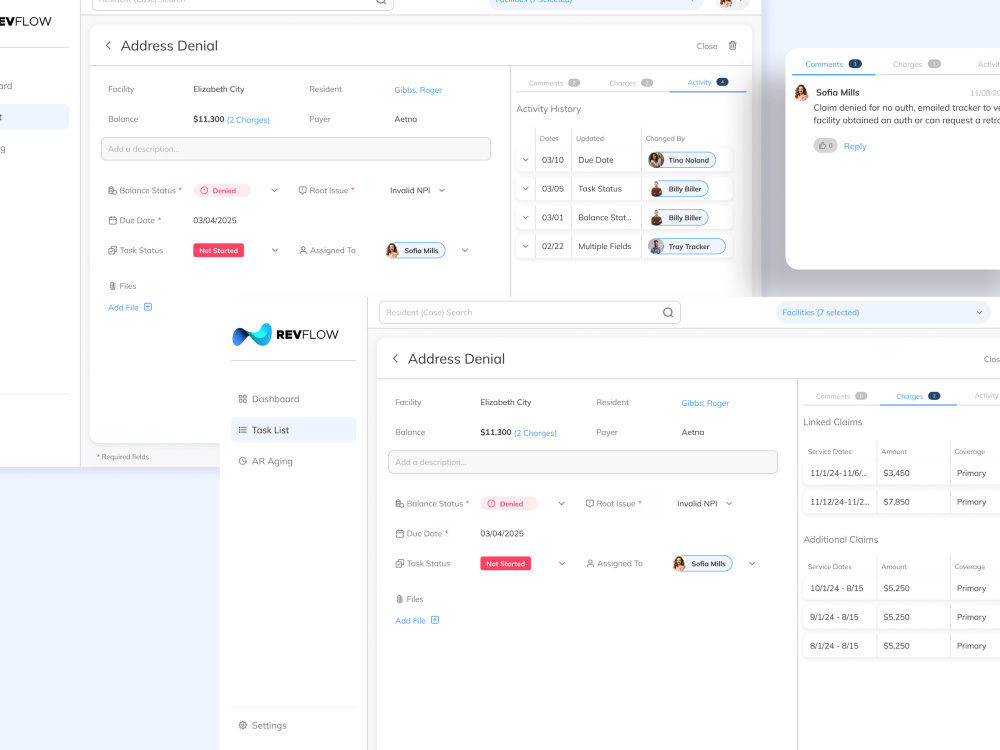Click trash icon next to Close in top panel
Image resolution: width=1000 pixels, height=750 pixels.
[732, 45]
